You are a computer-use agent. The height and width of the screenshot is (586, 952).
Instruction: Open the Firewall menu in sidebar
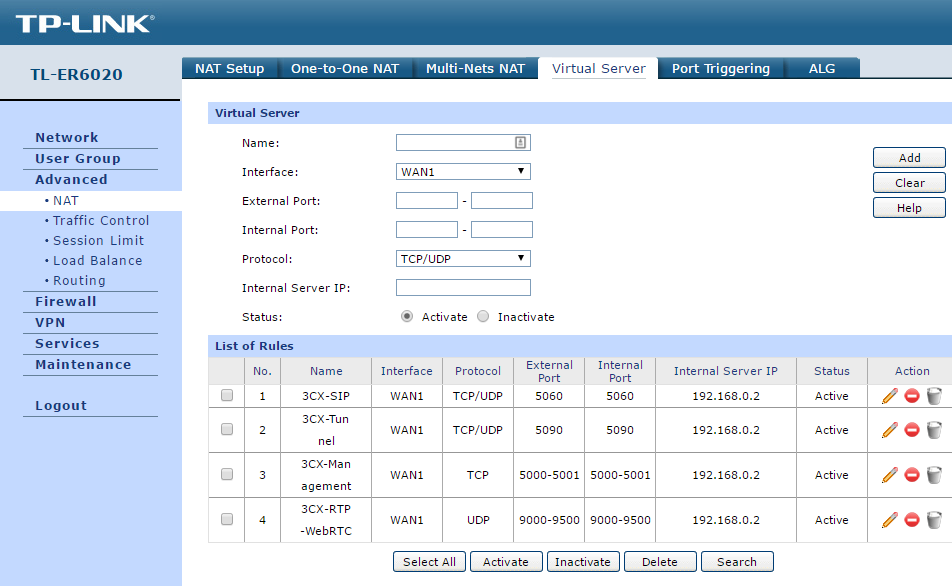(66, 301)
